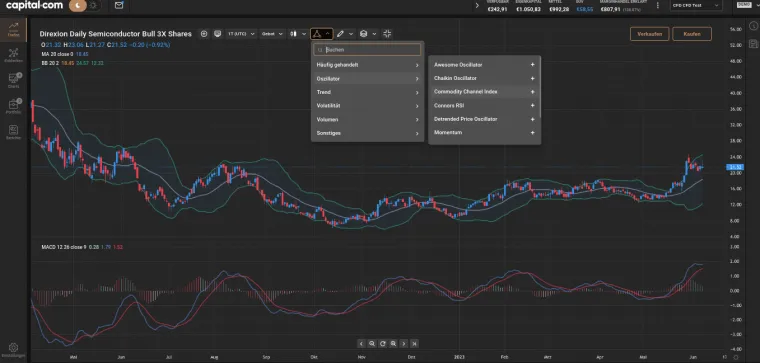Viewport: 760px width, 363px height.
Task: Click the collapse fullscreen chart icon
Action: pos(387,34)
